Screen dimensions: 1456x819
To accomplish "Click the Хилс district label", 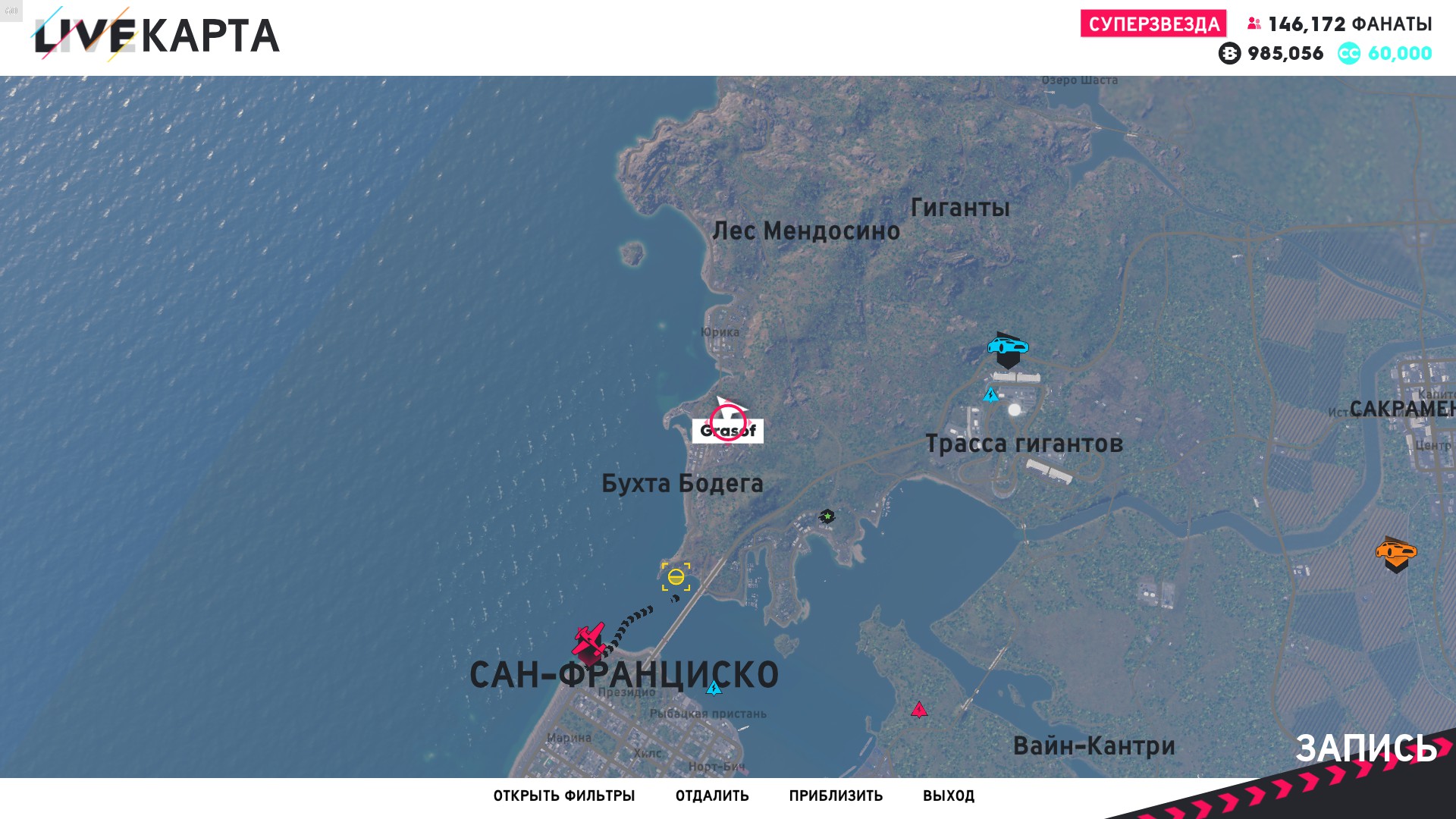I will [x=648, y=754].
